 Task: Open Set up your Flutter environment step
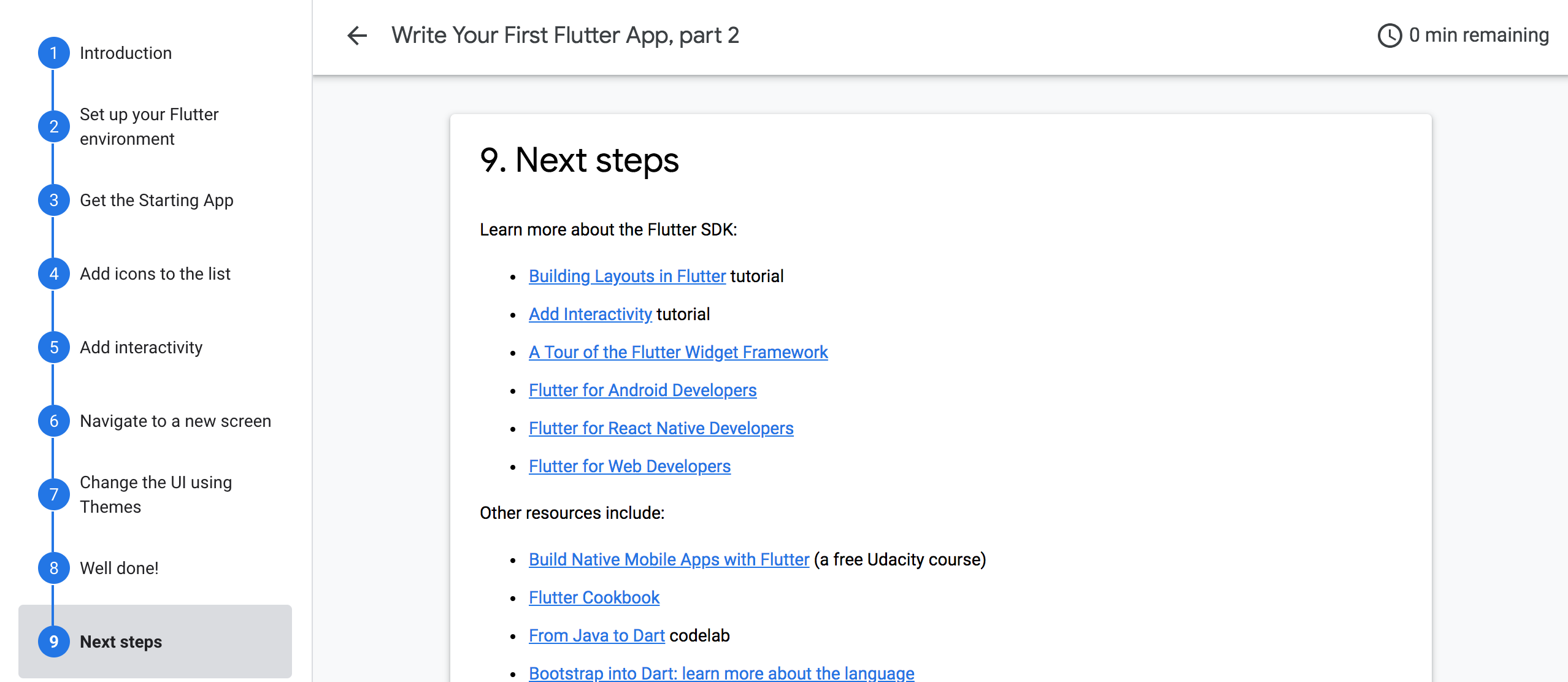tap(149, 126)
